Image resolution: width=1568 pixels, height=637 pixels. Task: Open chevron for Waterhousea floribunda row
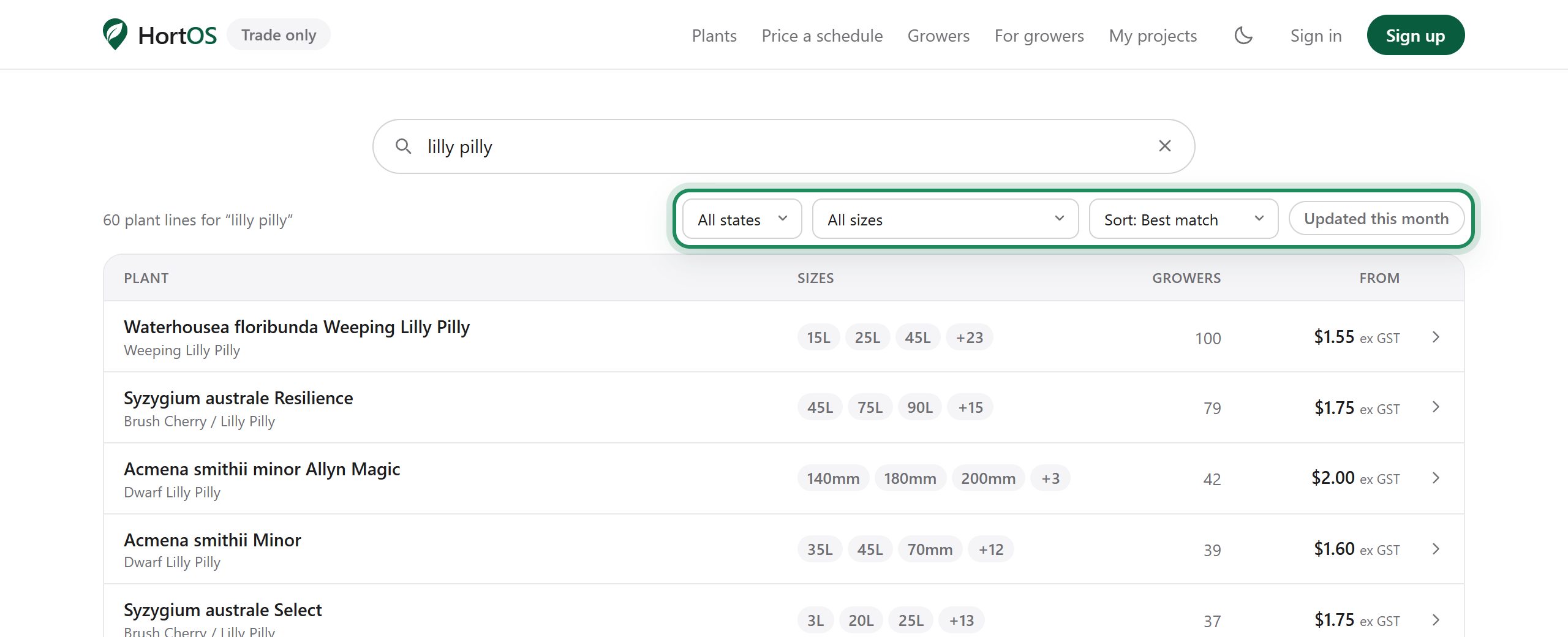click(1436, 337)
